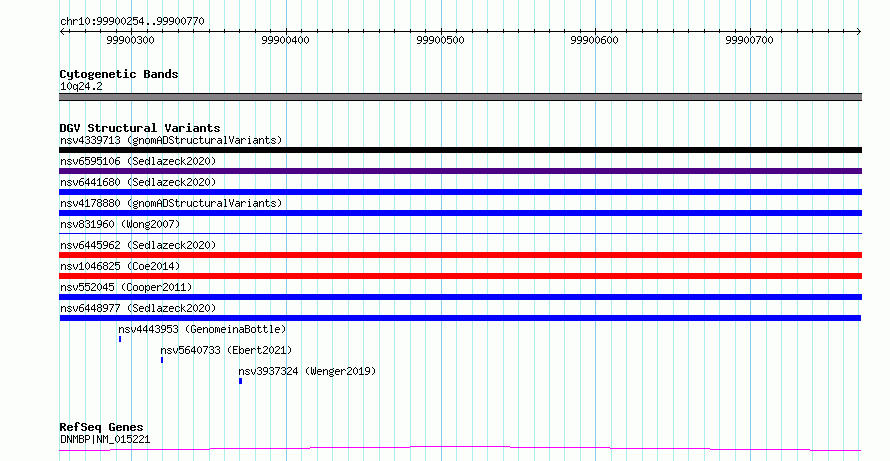Click nsv6448977 Sedlazeck2020 label
Screen dimensions: 890x461
(138, 308)
